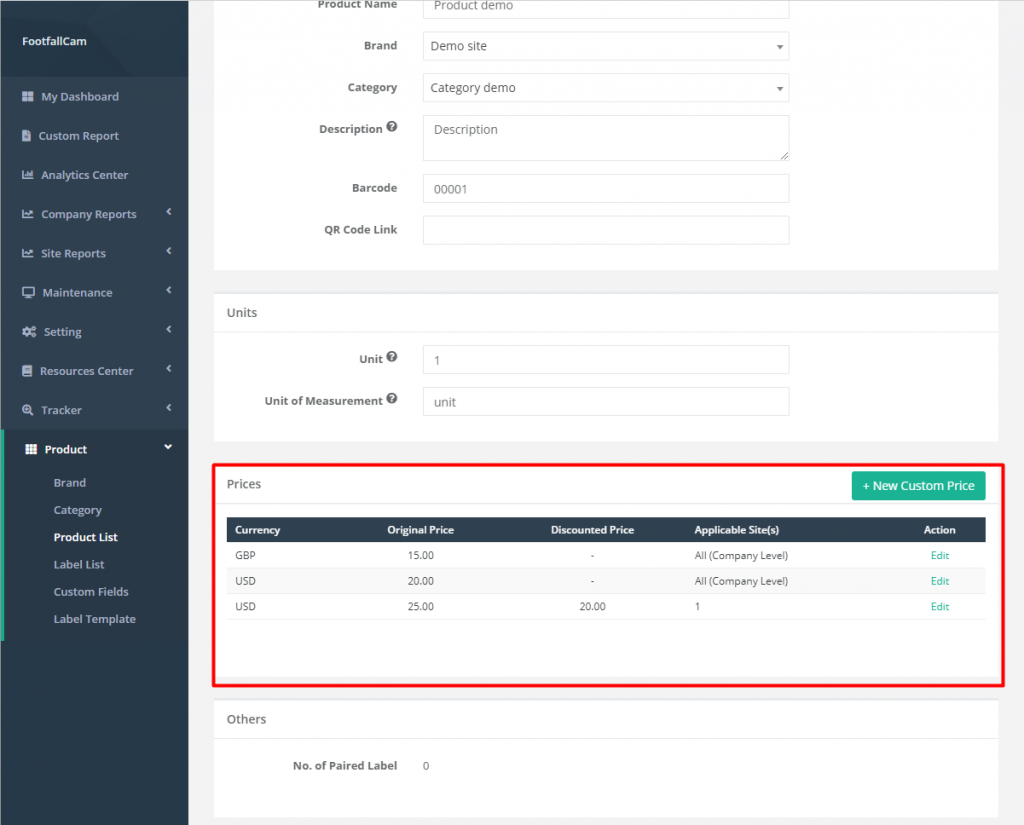Viewport: 1024px width, 825px height.
Task: Click the help icon beside Unit
Action: pyautogui.click(x=392, y=357)
